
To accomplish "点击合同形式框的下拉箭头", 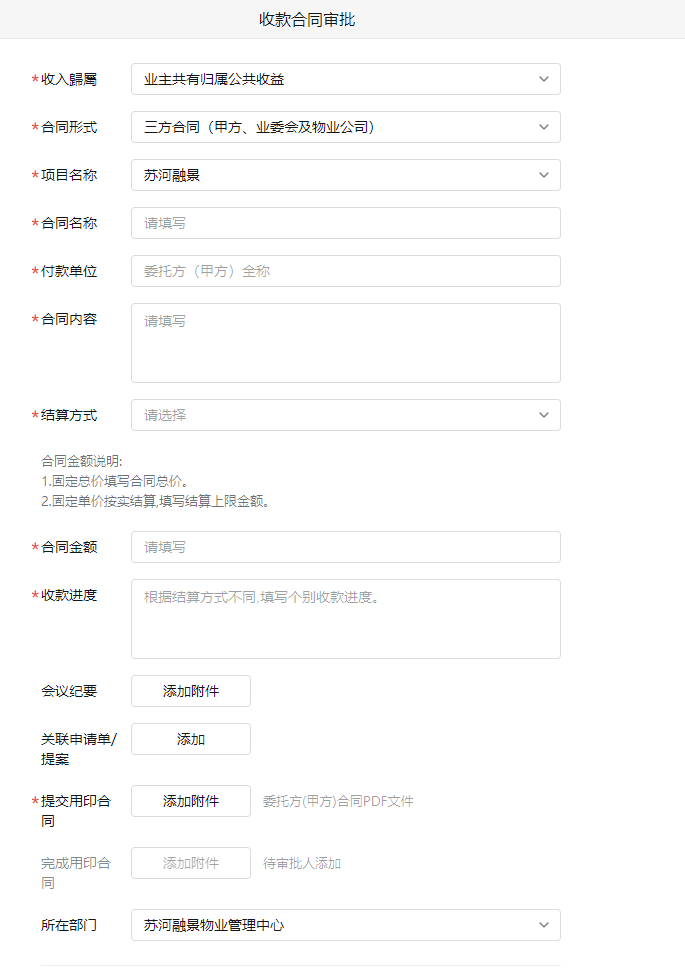I will click(543, 127).
